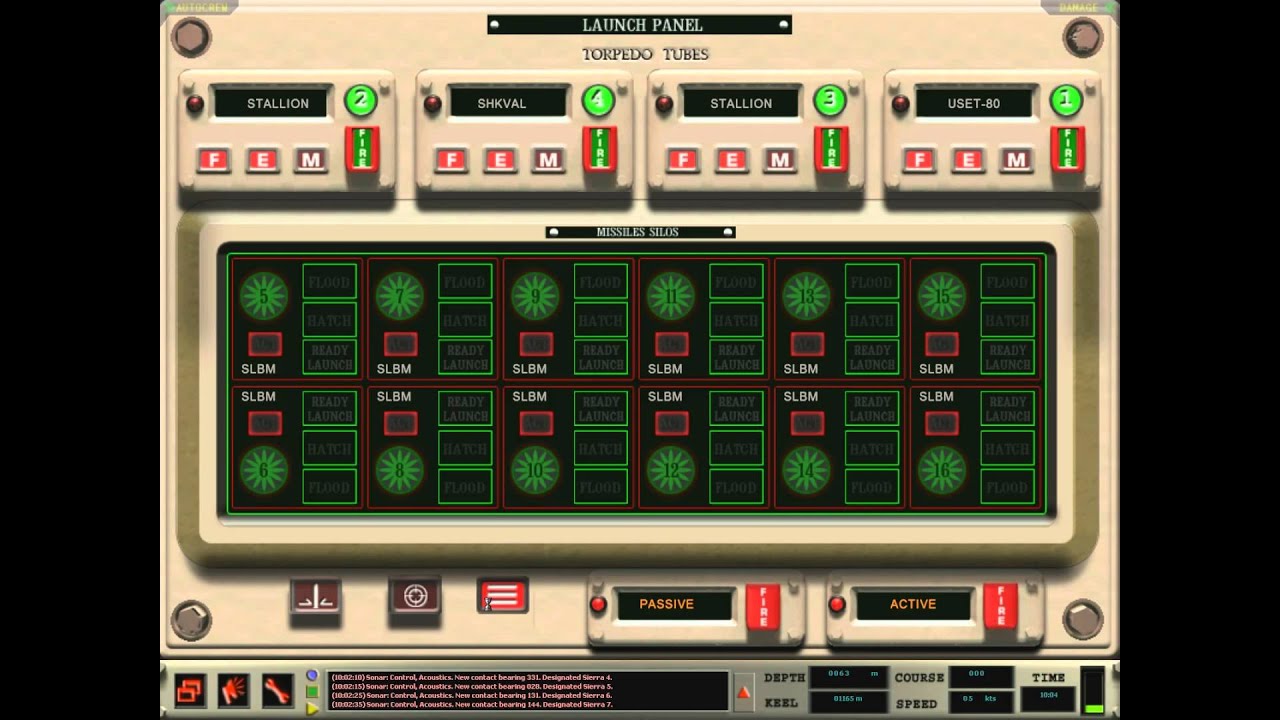The height and width of the screenshot is (720, 1280).
Task: Select the green tube number 2 indicator
Action: pos(360,100)
